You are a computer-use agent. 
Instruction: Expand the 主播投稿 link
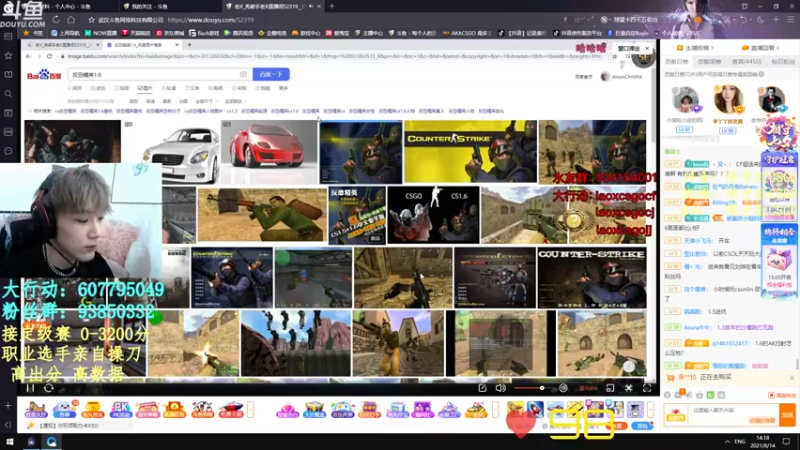[696, 48]
